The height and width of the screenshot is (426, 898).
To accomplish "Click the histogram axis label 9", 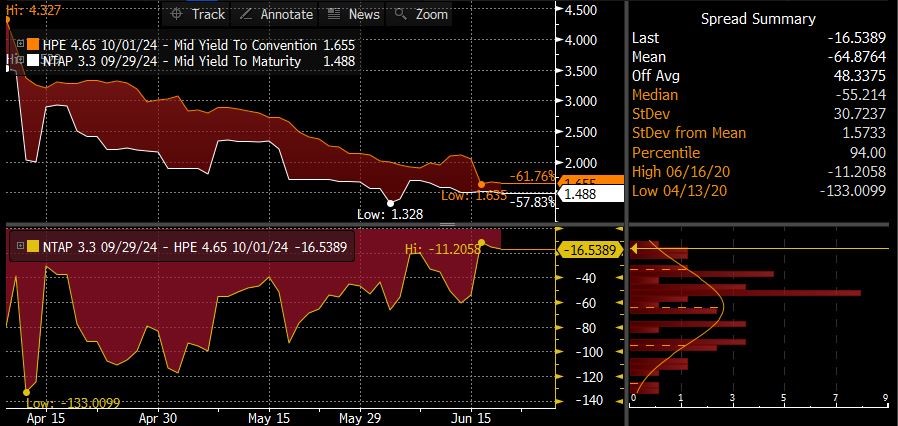I will click(x=886, y=398).
